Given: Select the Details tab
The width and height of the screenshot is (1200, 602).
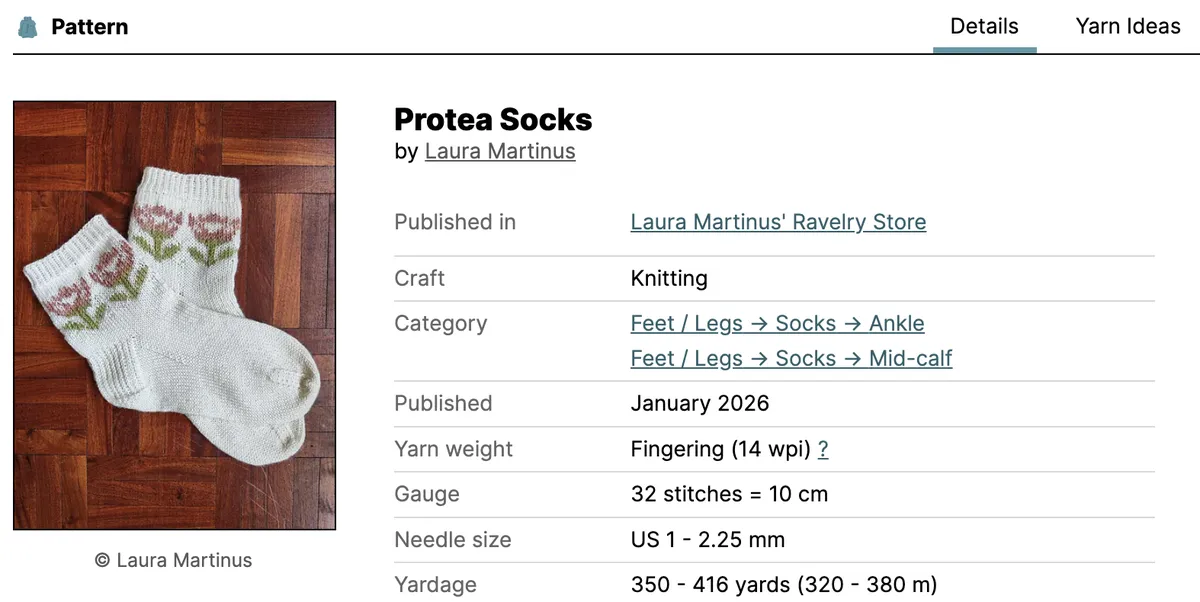Looking at the screenshot, I should pyautogui.click(x=984, y=27).
